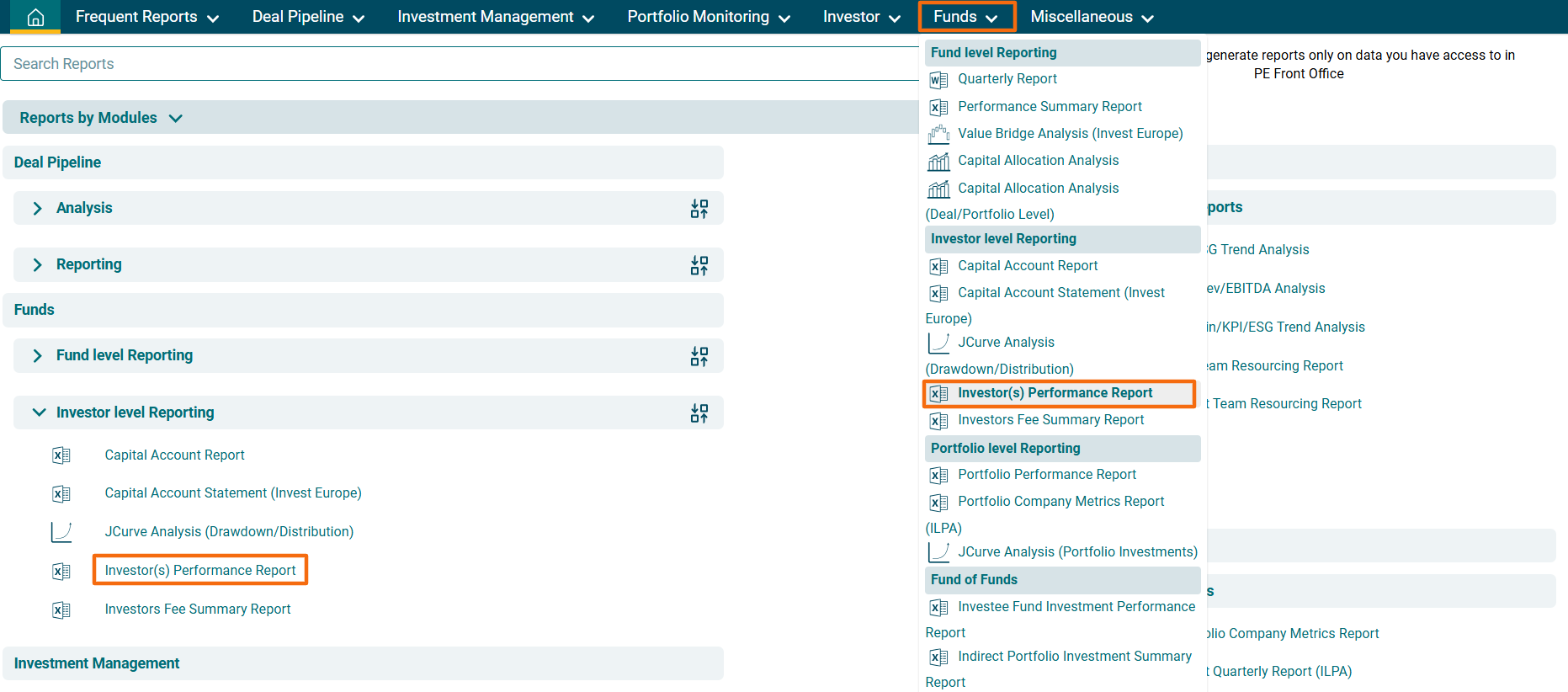This screenshot has height=692, width=1568.
Task: Click the Excel icon beside Portfolio Performance Report
Action: point(938,476)
